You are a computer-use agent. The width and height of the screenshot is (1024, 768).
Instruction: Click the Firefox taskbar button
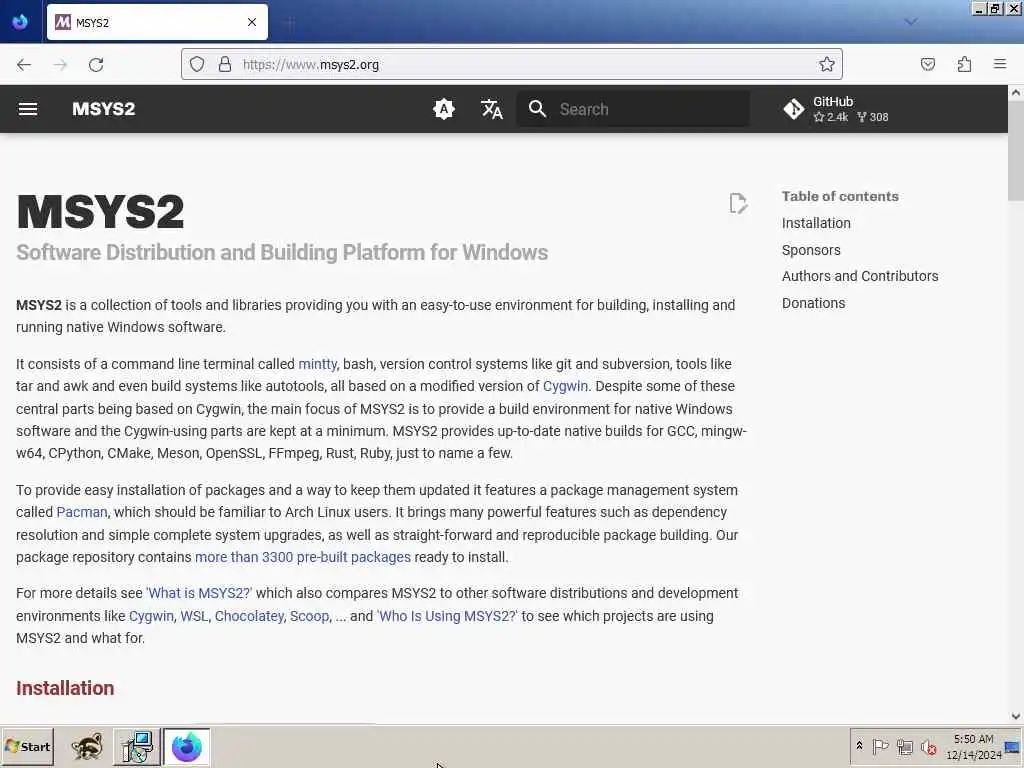[187, 746]
